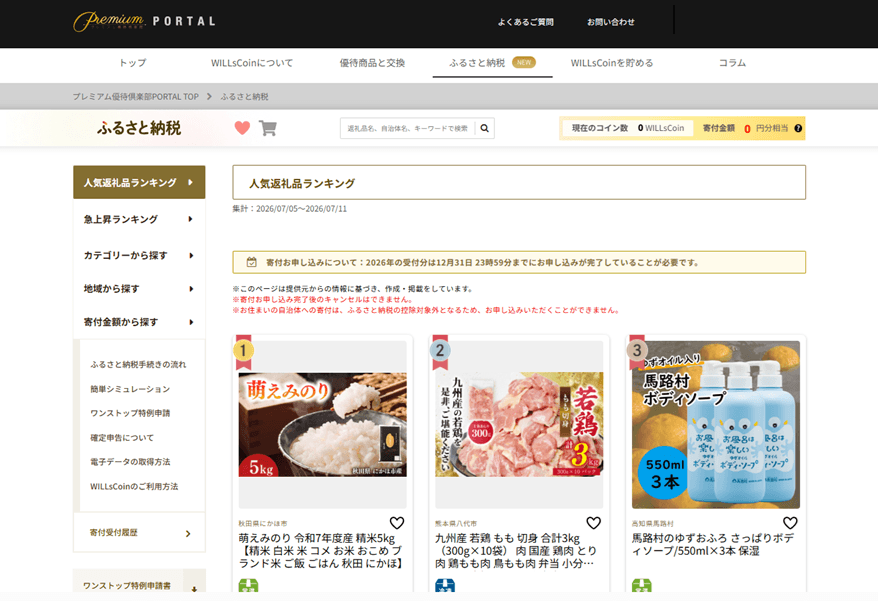Viewport: 878px width, 601px height.
Task: Open the 優待商品と交換 navigation tab
Action: (x=372, y=63)
